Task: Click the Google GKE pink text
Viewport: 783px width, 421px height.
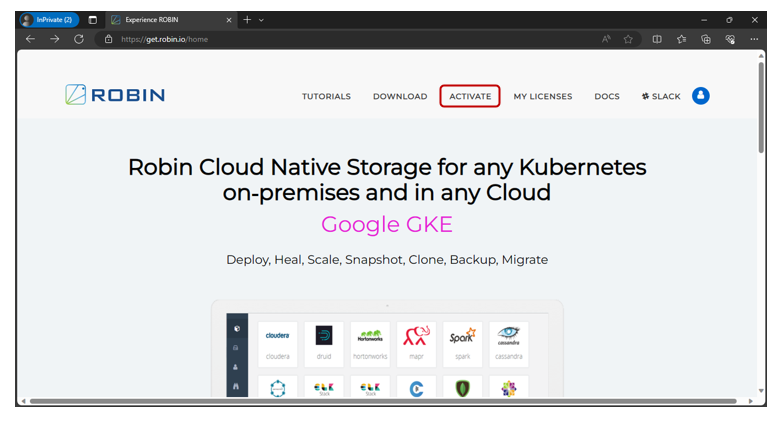Action: click(387, 224)
